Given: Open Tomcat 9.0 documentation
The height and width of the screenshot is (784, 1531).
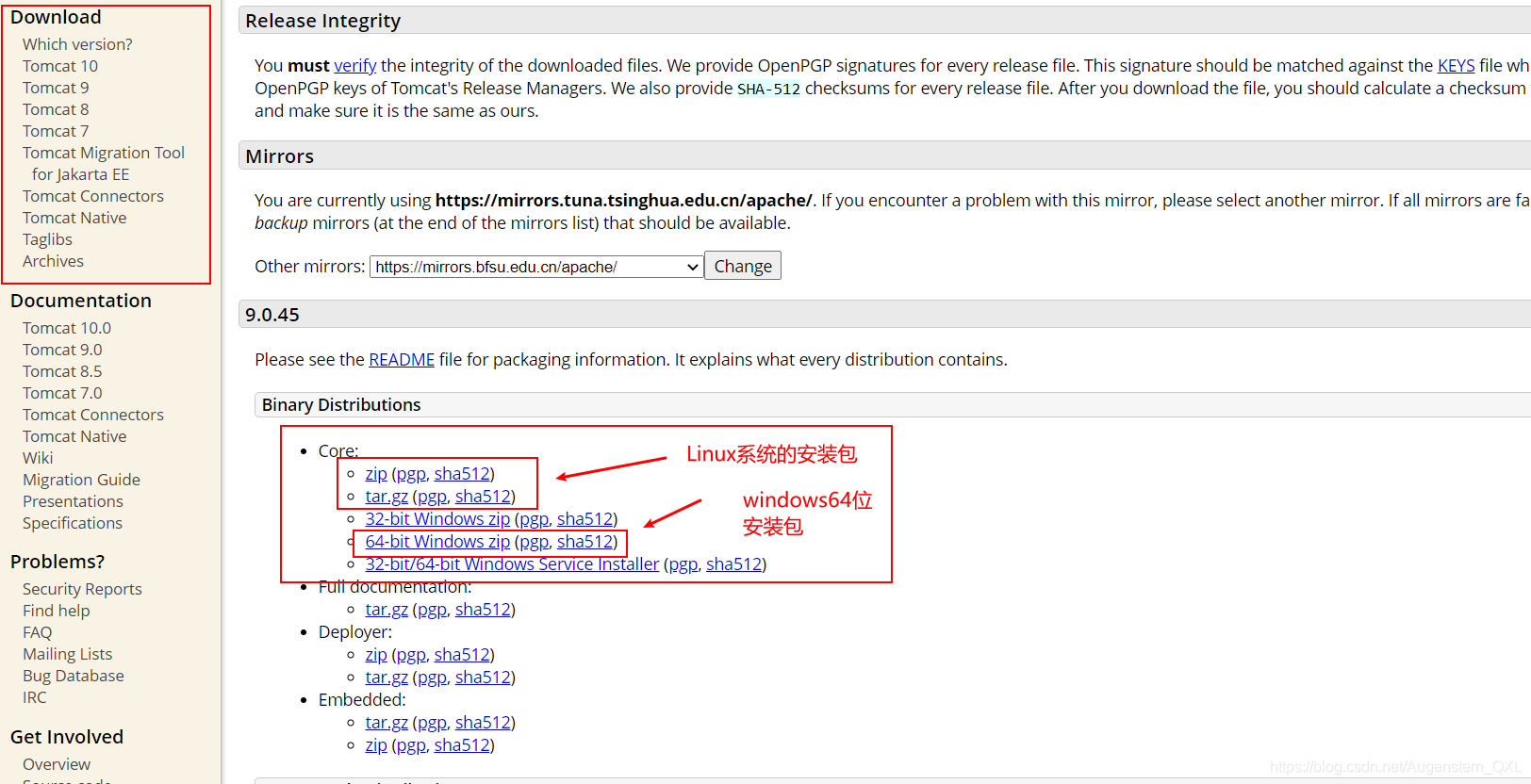Looking at the screenshot, I should coord(62,350).
